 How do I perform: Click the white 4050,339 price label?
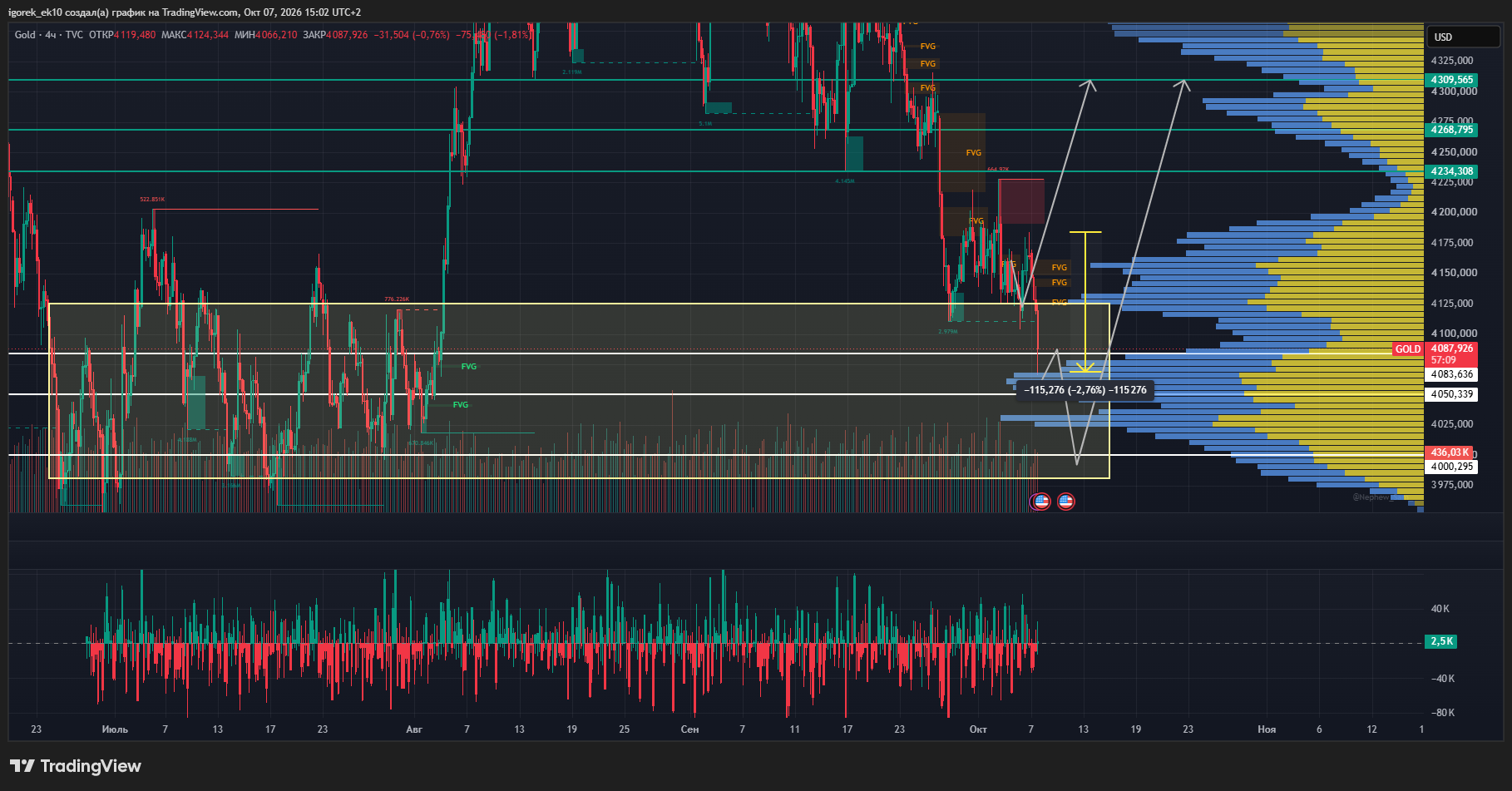click(1452, 394)
